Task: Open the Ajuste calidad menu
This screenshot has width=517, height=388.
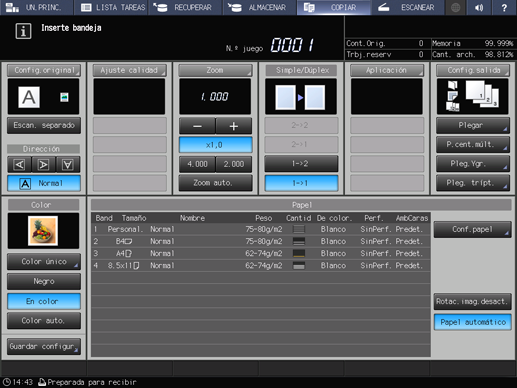Action: 129,70
